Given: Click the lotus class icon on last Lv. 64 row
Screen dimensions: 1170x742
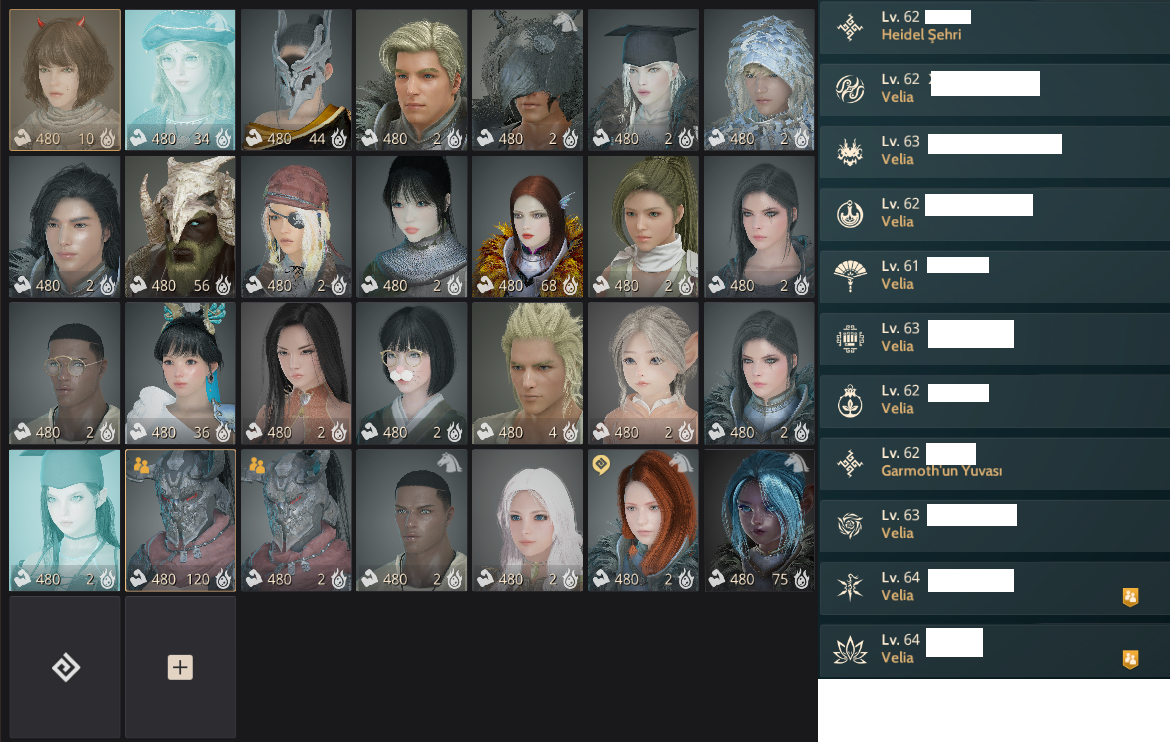Looking at the screenshot, I should (x=850, y=649).
